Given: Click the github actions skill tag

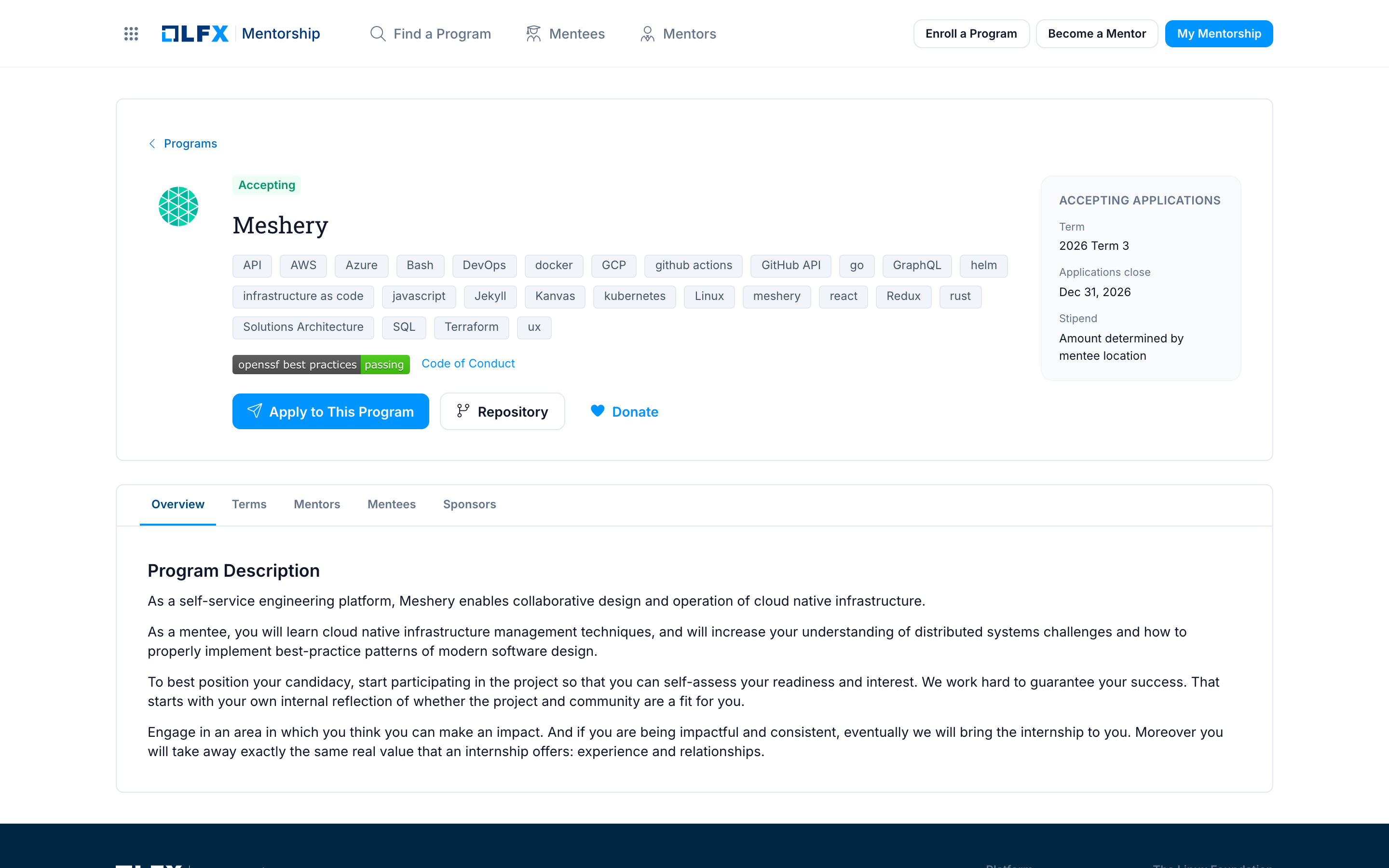Looking at the screenshot, I should click(694, 266).
